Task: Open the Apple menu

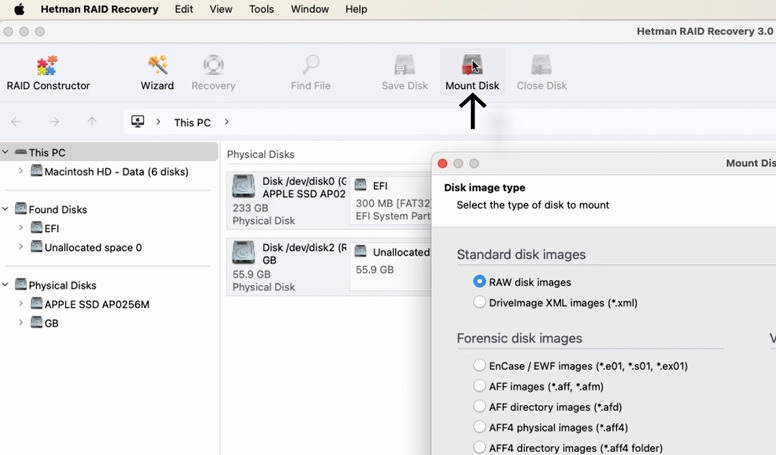Action: (19, 9)
